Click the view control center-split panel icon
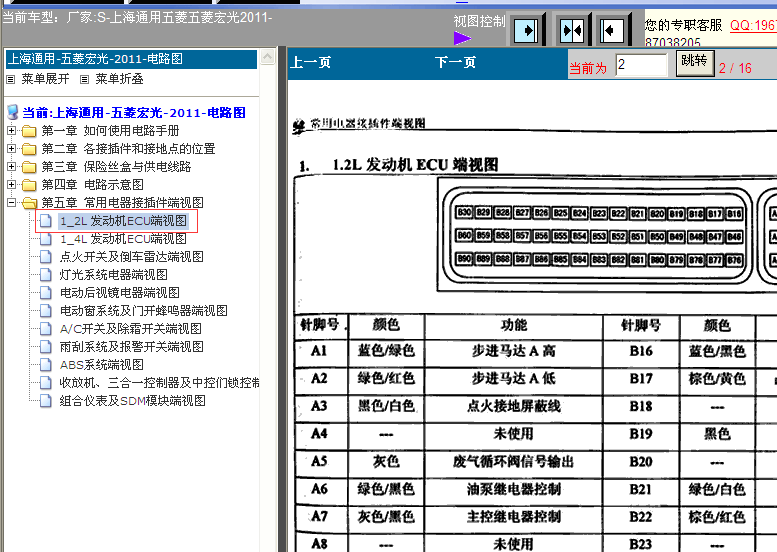The image size is (777, 552). click(x=572, y=31)
